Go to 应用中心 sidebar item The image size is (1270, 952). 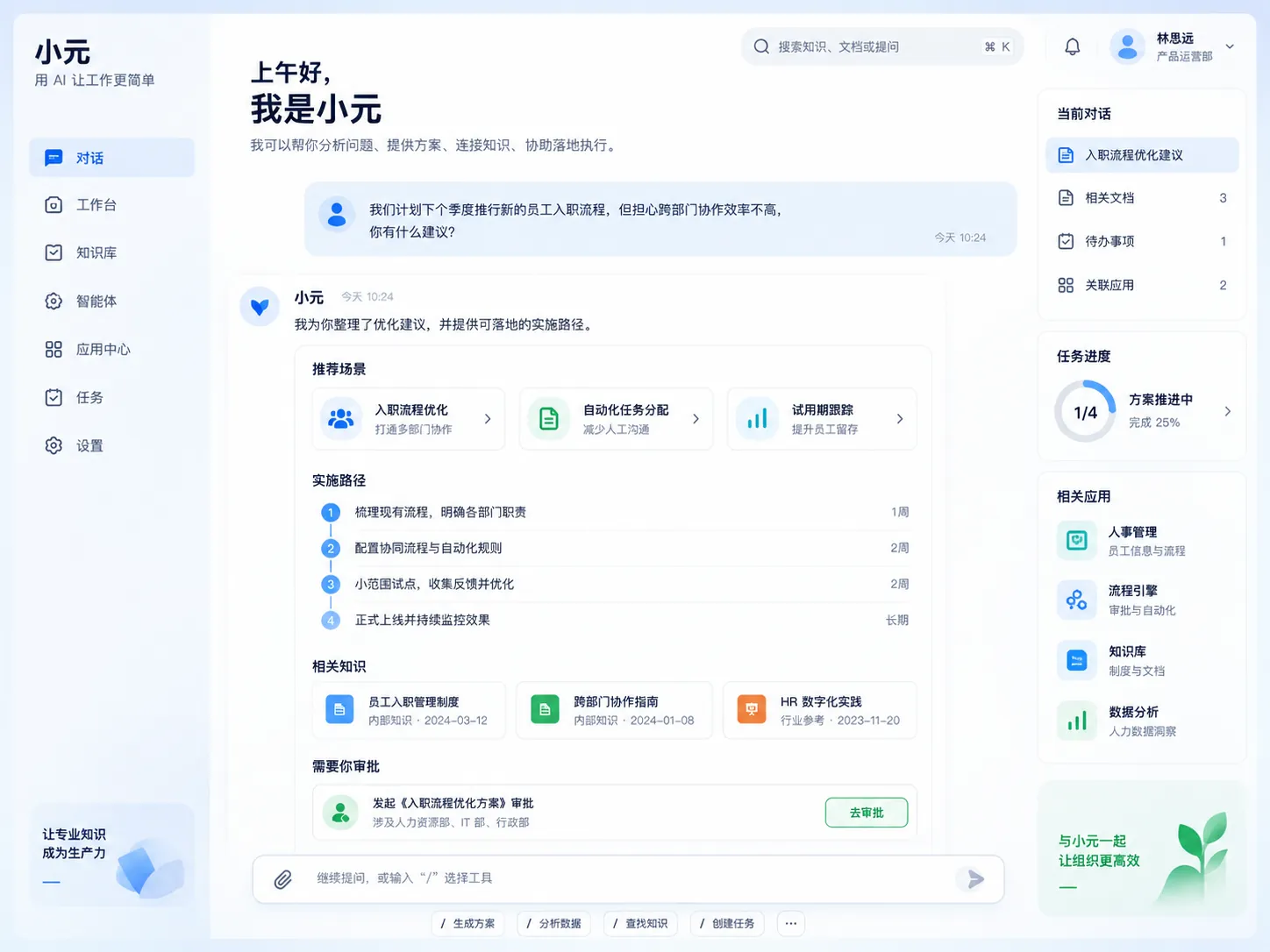click(112, 350)
